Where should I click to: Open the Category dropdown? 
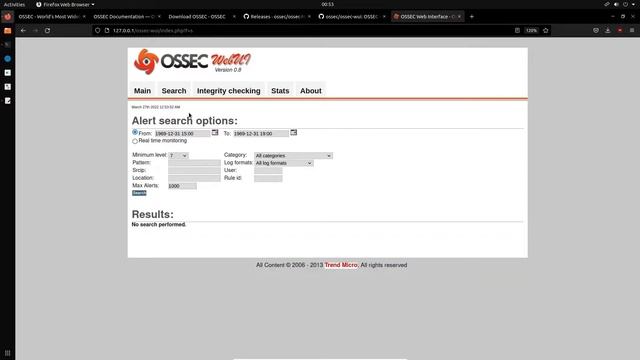pos(293,156)
